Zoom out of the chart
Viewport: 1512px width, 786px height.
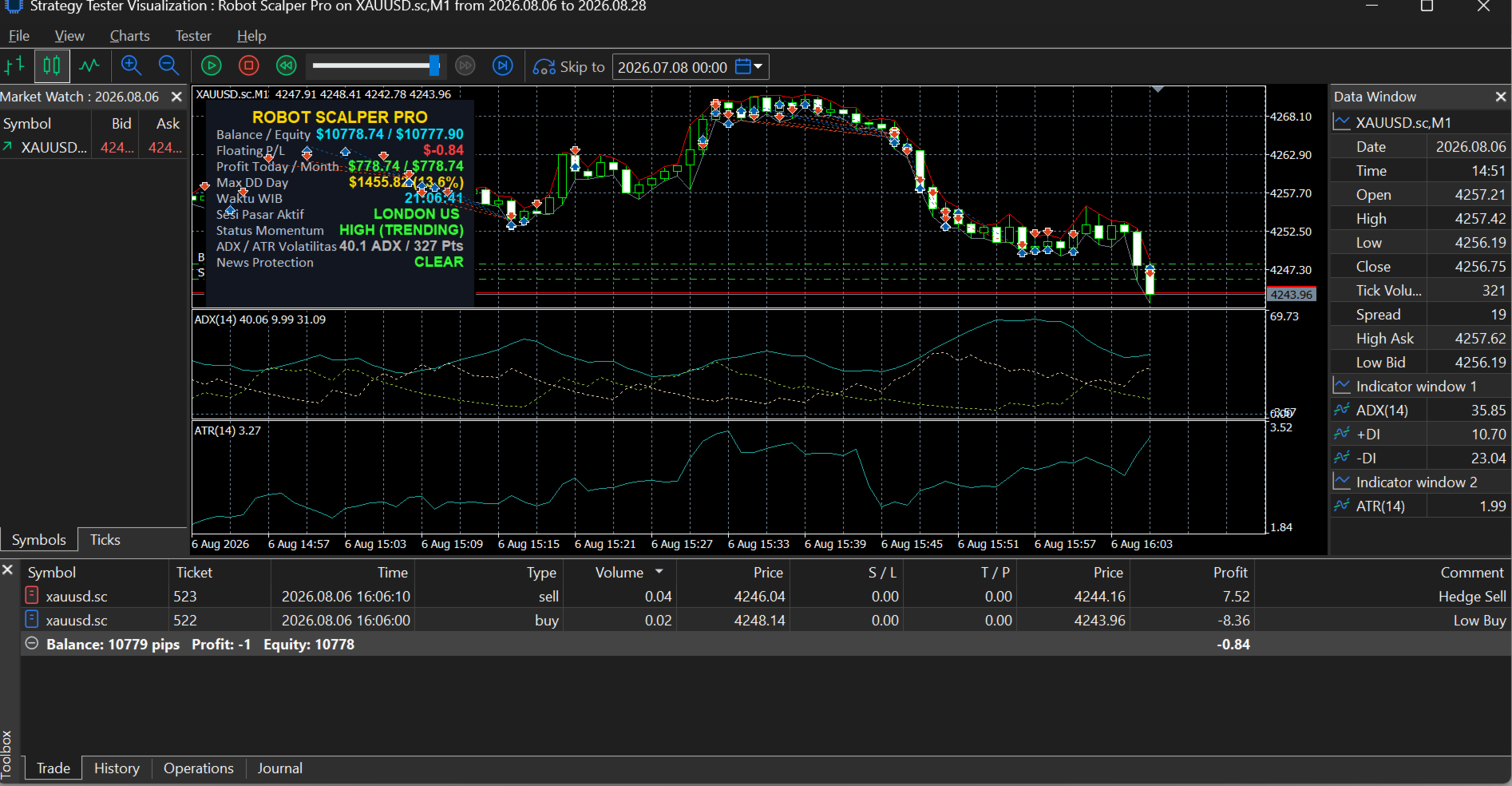point(168,65)
